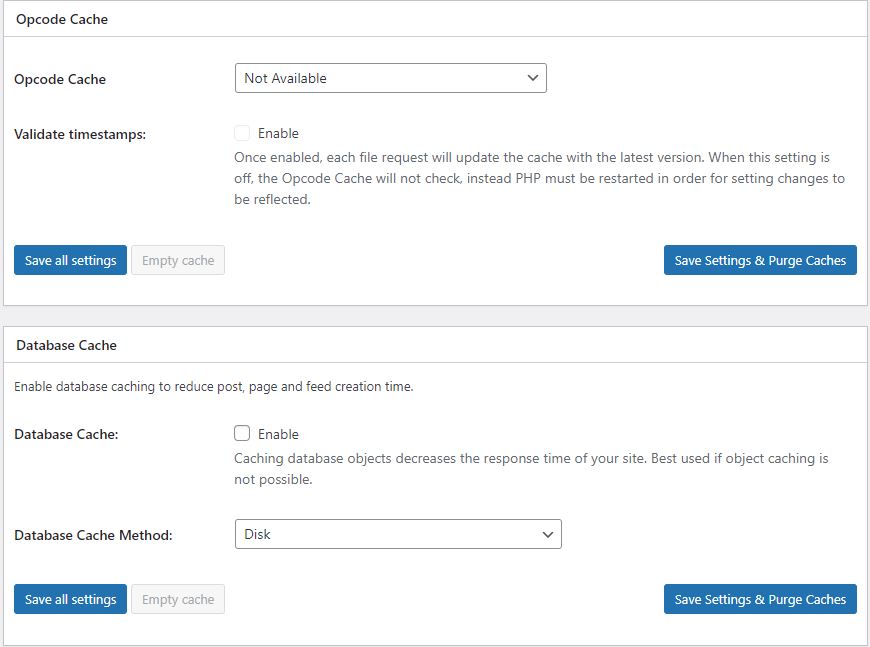The height and width of the screenshot is (647, 870).
Task: Click the 'Enable database caching' intro text
Action: click(x=213, y=387)
